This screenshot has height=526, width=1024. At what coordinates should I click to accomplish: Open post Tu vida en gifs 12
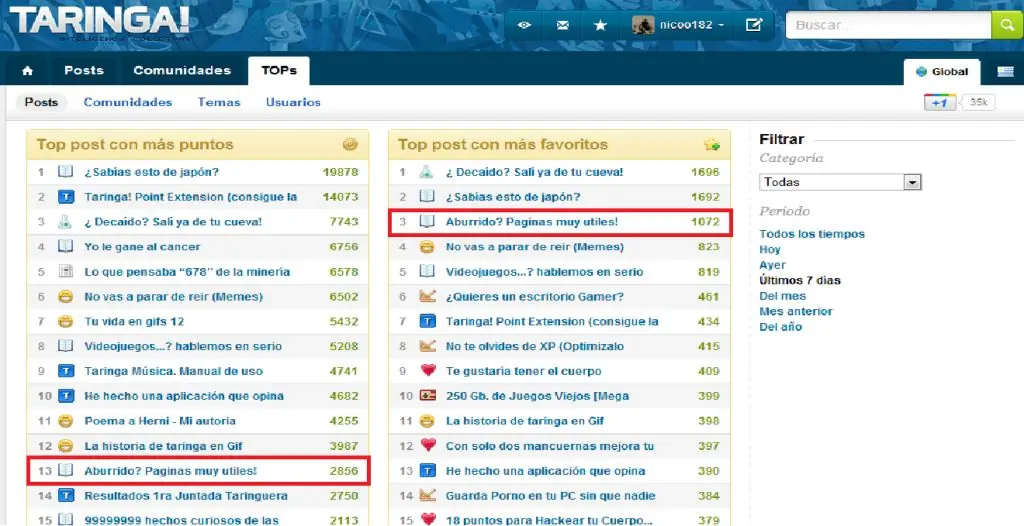coord(134,321)
